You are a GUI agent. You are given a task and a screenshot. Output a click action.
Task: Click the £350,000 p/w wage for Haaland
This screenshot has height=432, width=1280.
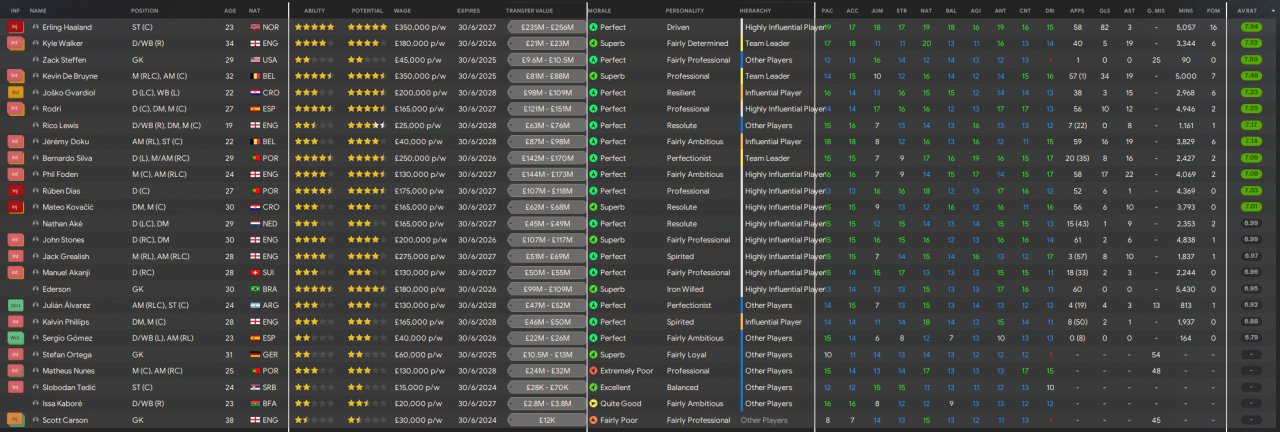pyautogui.click(x=420, y=27)
